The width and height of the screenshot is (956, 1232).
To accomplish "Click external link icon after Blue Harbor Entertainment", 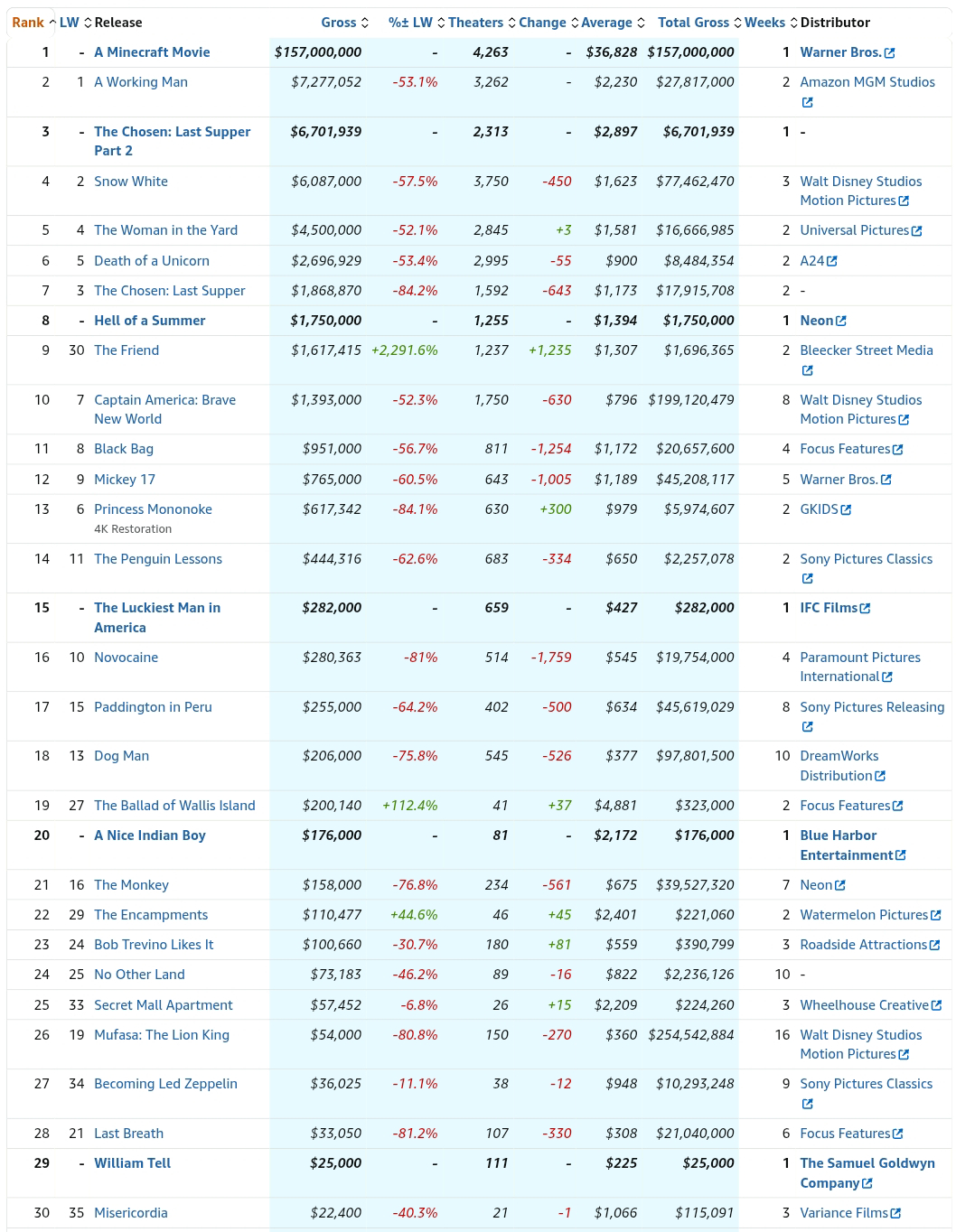I will [x=900, y=855].
